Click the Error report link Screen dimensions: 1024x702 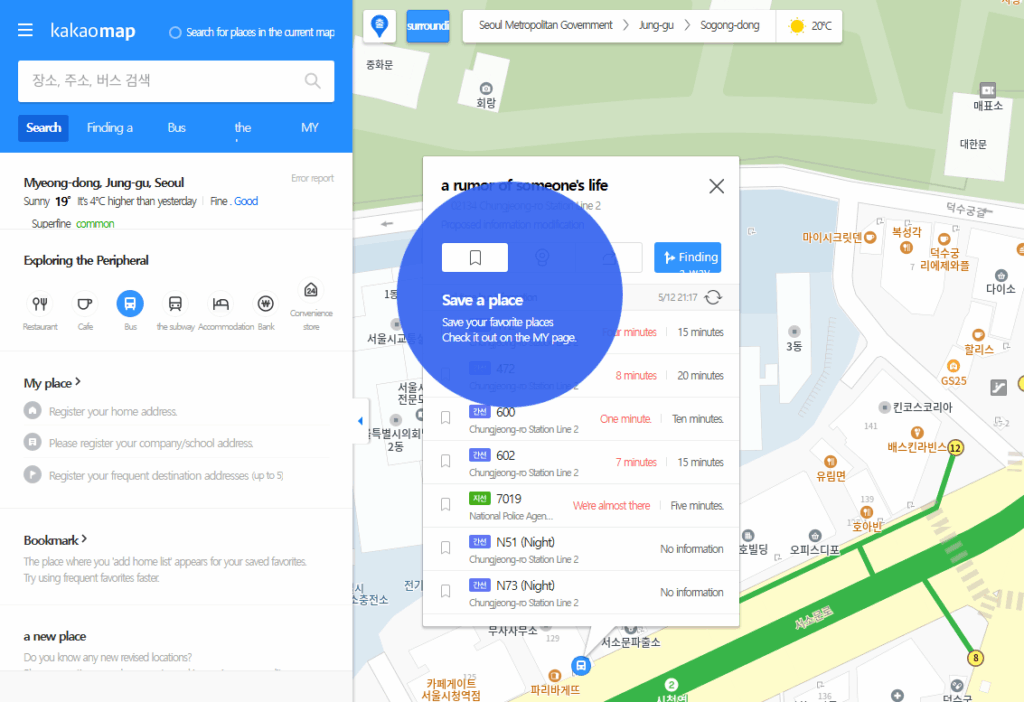(x=312, y=178)
